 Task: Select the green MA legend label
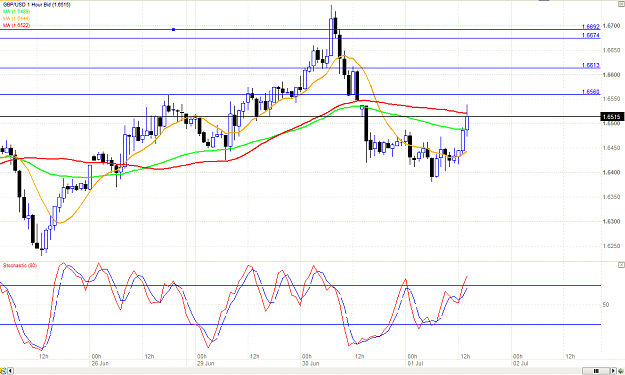pyautogui.click(x=16, y=12)
